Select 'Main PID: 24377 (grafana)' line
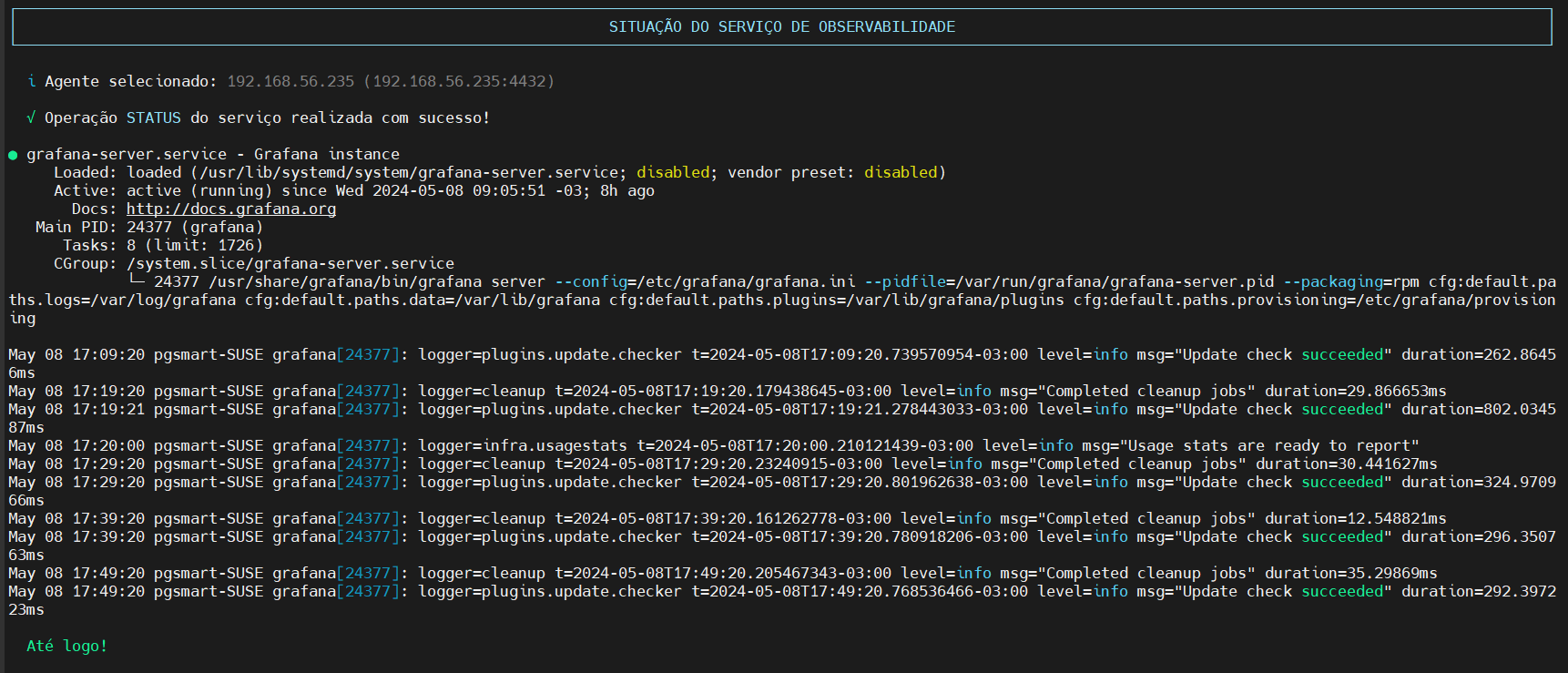1568x673 pixels. coord(149,227)
